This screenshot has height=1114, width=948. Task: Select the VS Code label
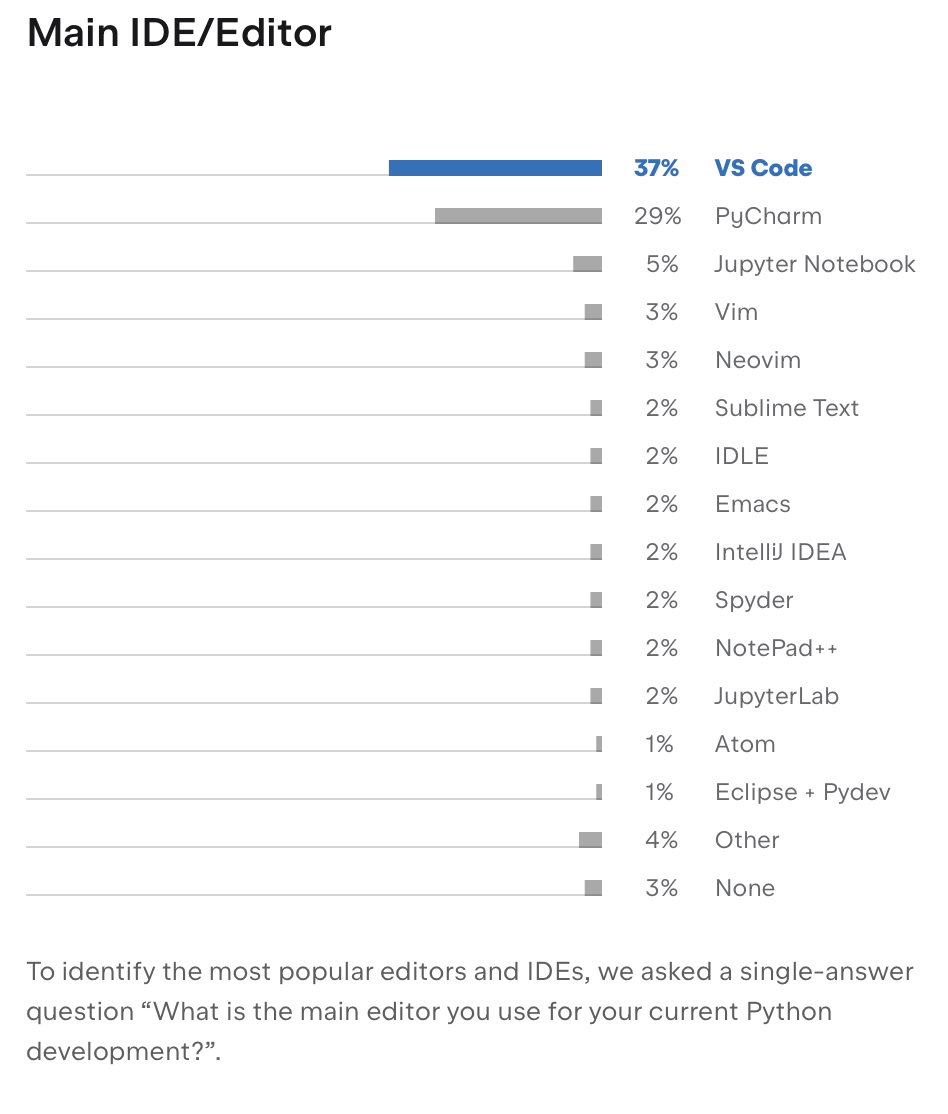coord(763,168)
